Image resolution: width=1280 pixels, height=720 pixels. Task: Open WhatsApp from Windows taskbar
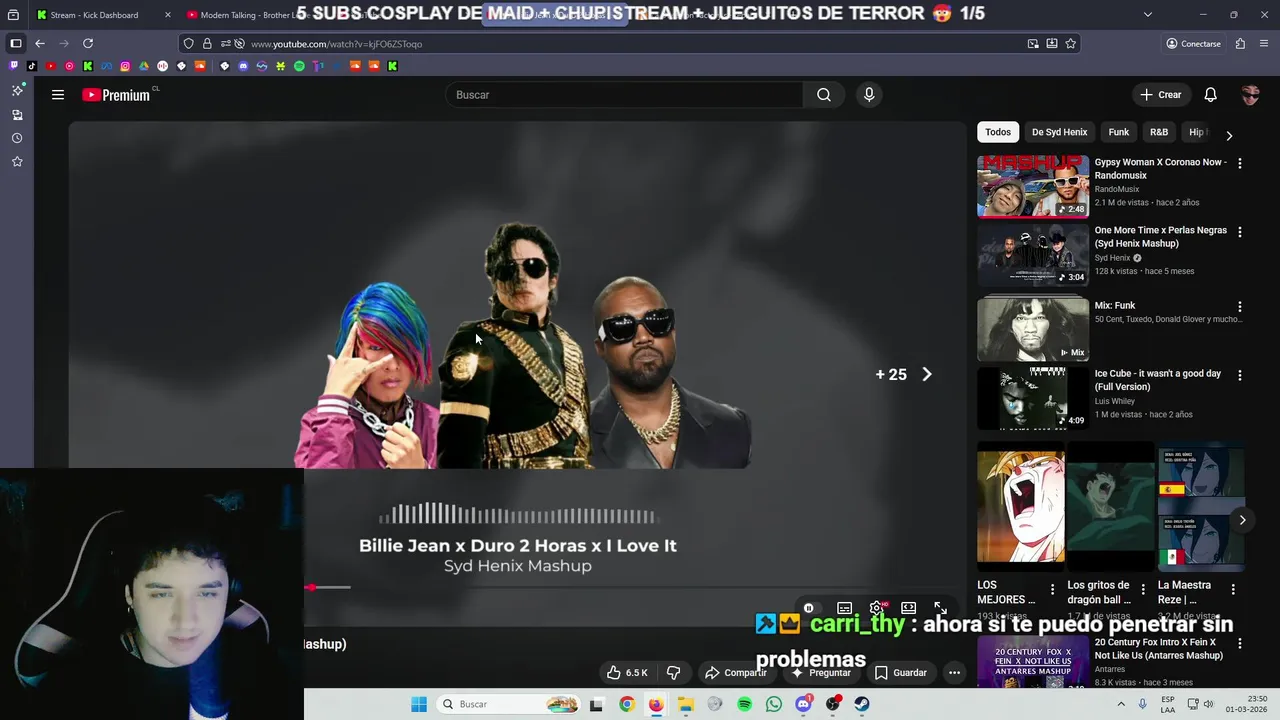[x=774, y=704]
